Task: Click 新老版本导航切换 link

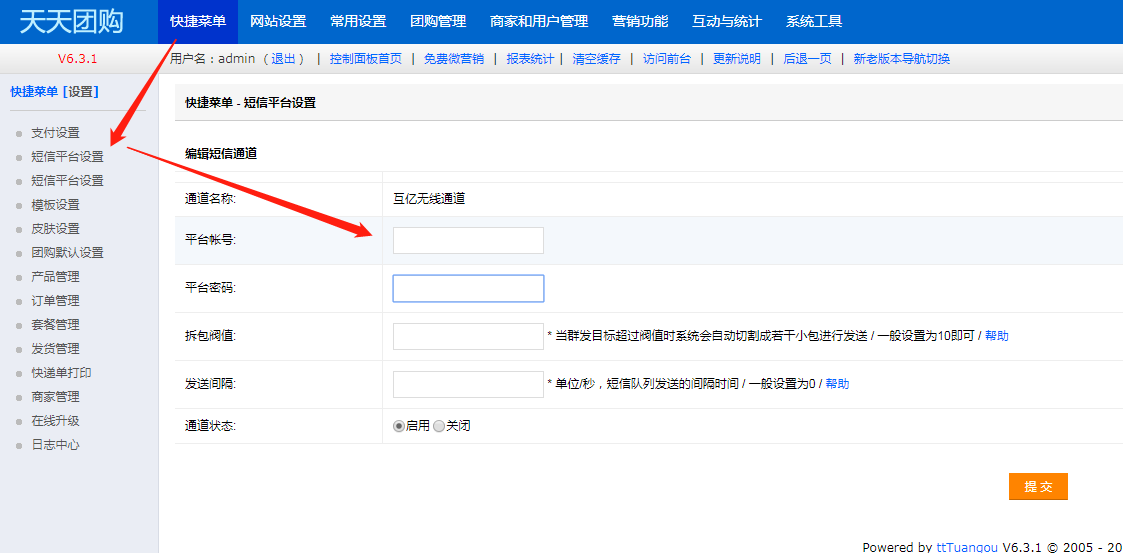Action: coord(901,59)
